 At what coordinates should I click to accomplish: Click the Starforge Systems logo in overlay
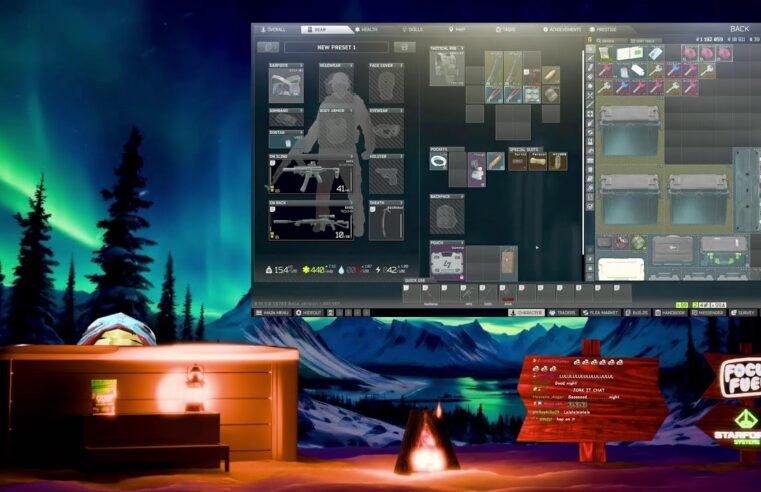[x=740, y=428]
